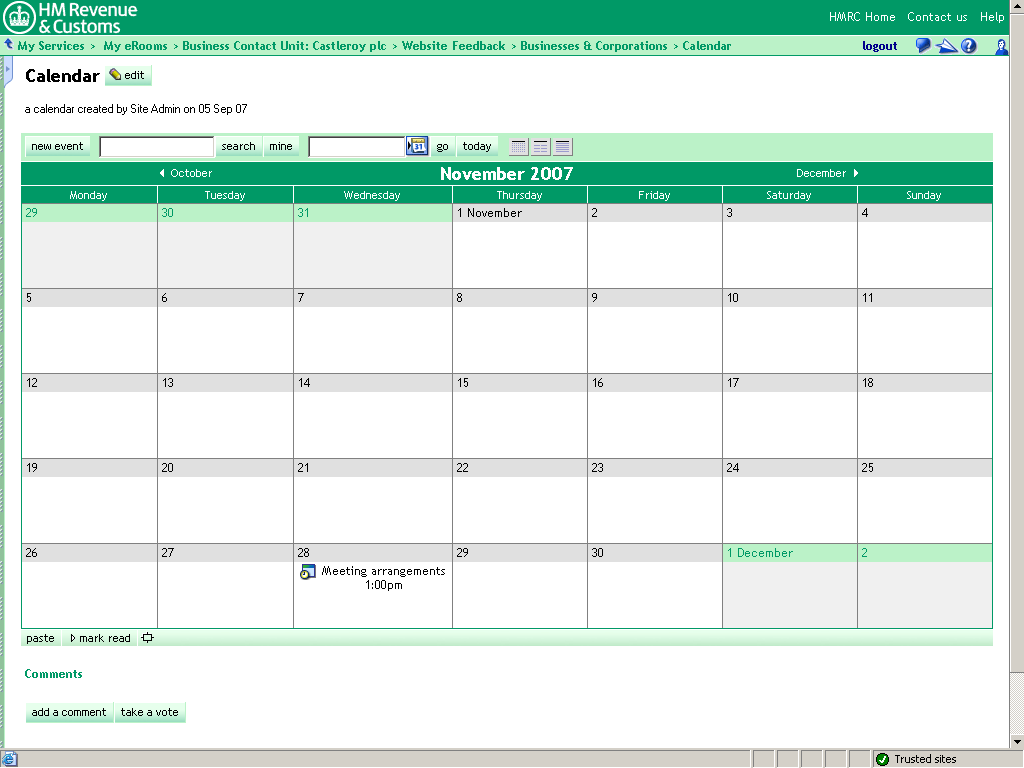Open the Website Feedback breadcrumb
The image size is (1024, 768).
pos(453,46)
